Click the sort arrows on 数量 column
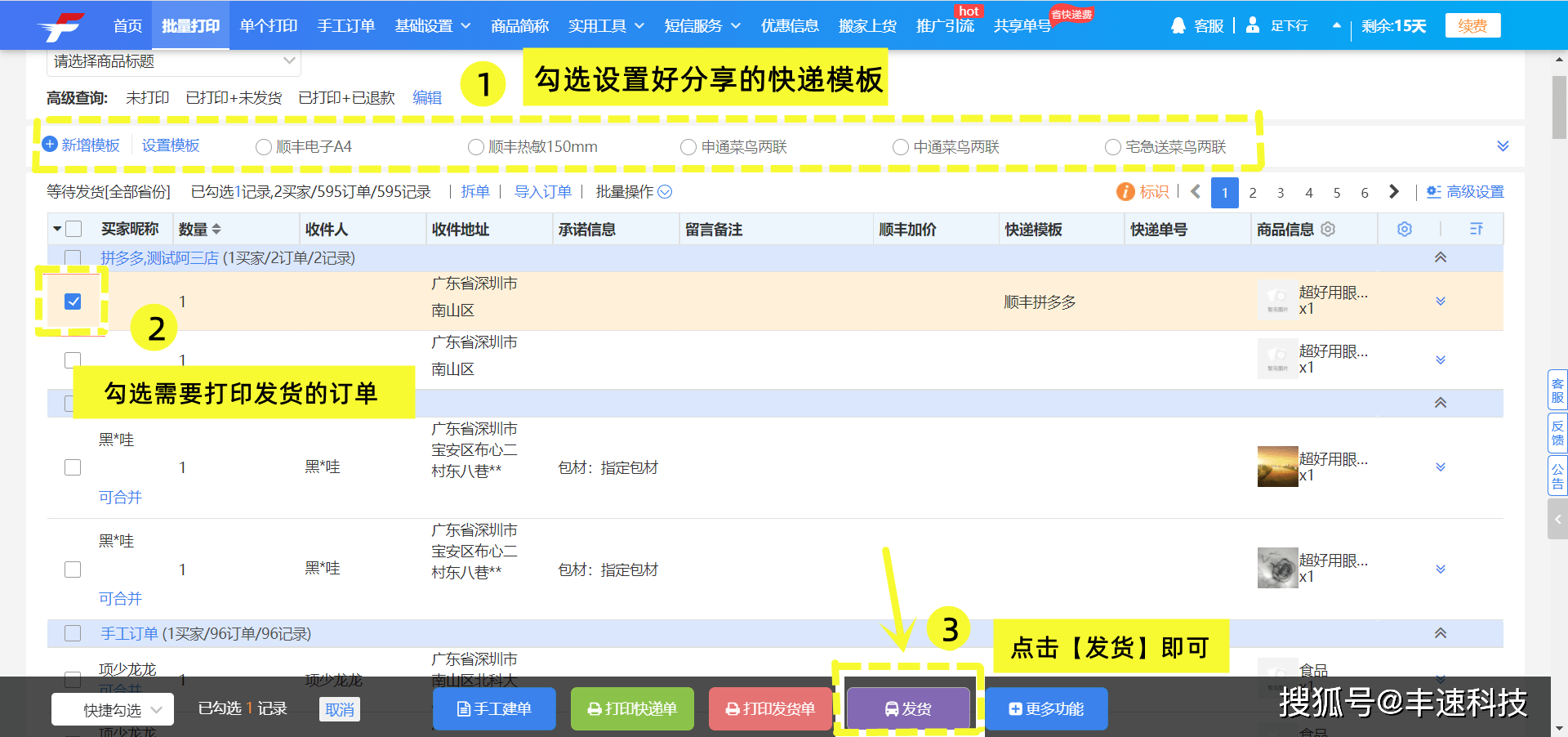 (x=216, y=229)
